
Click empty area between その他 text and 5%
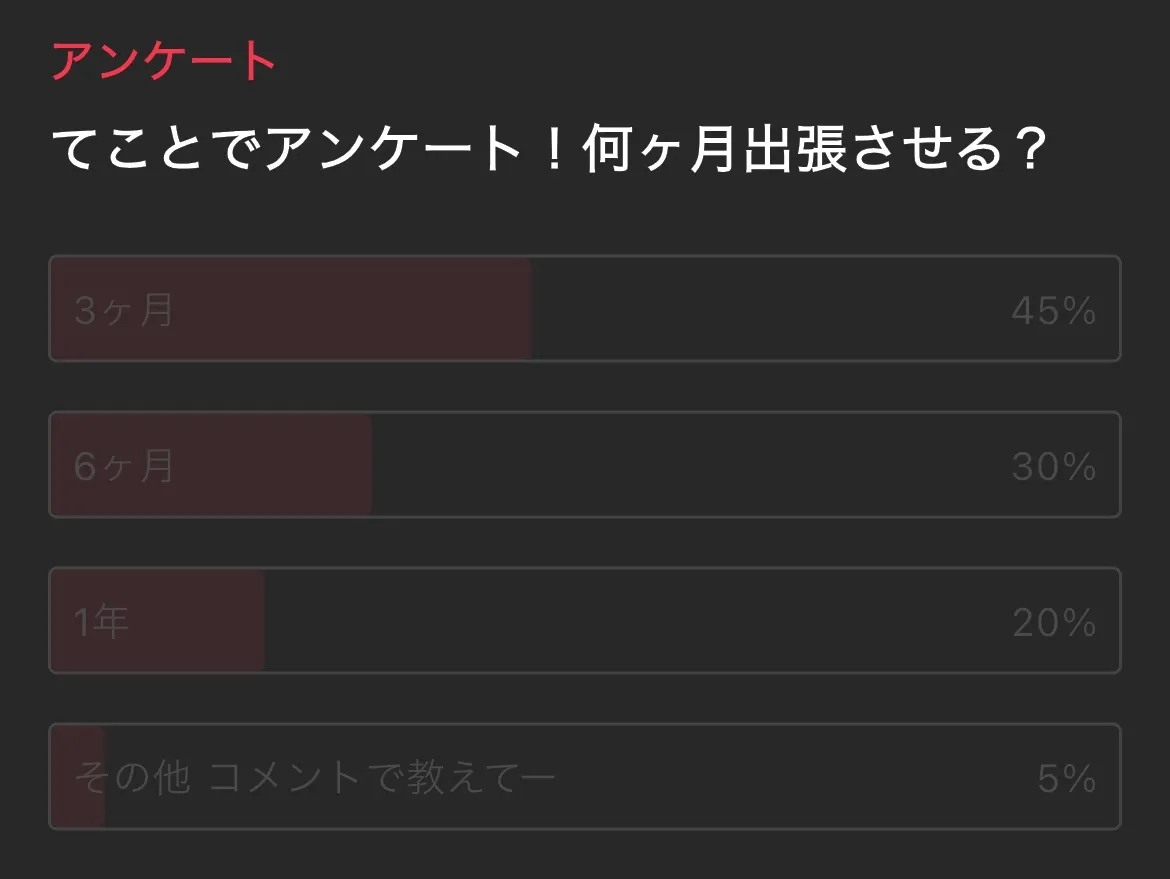pos(800,777)
